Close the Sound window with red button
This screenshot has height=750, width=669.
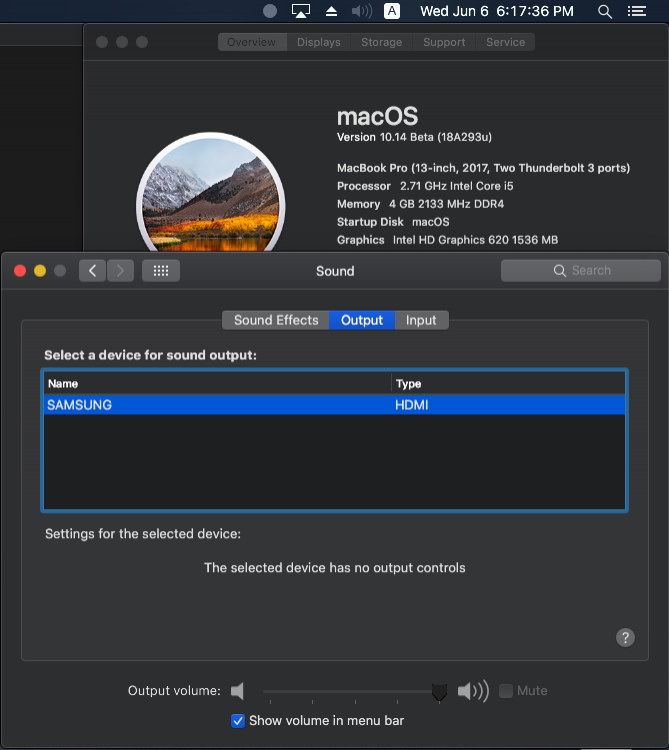click(x=20, y=271)
